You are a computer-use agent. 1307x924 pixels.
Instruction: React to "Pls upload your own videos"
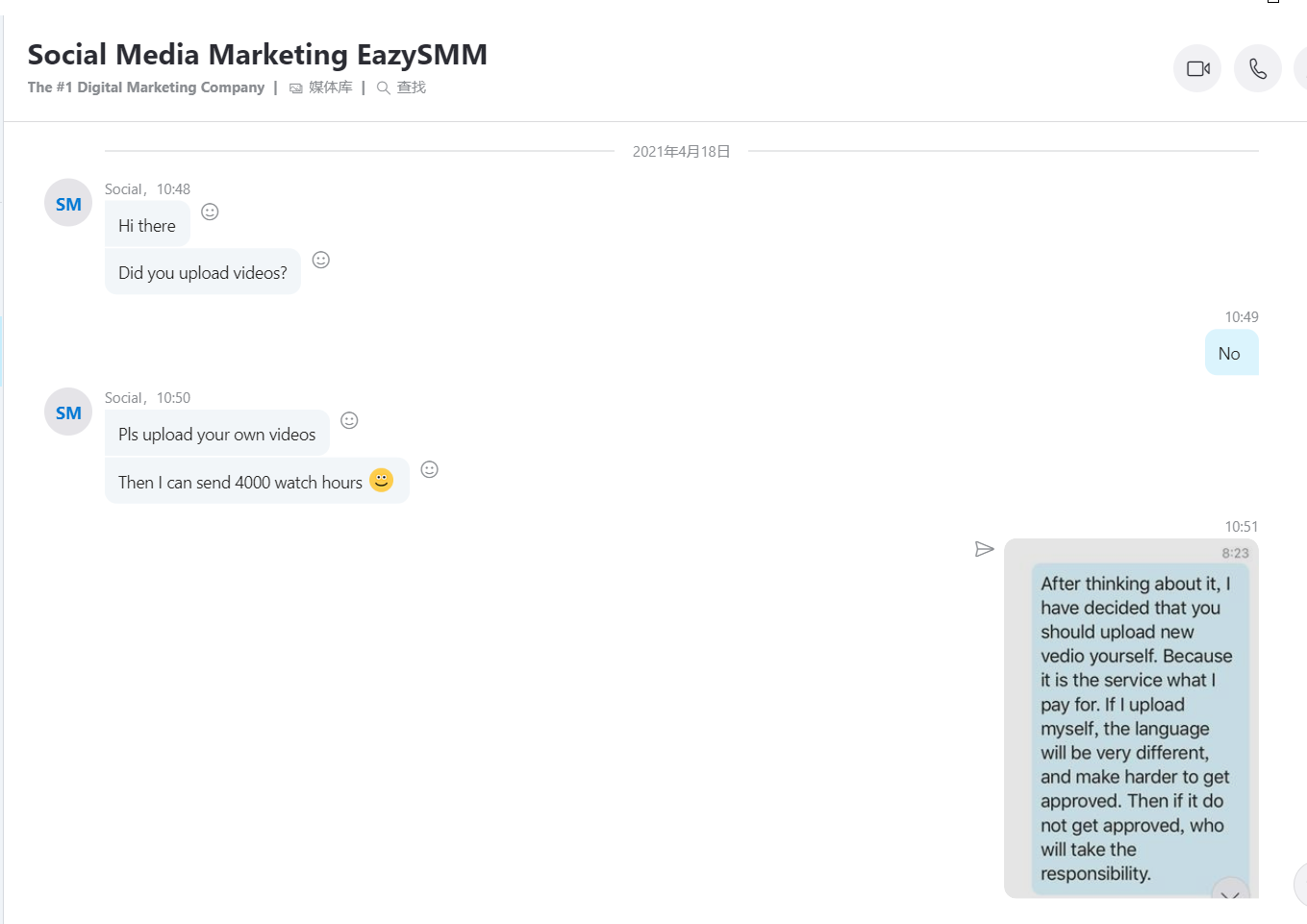point(349,420)
